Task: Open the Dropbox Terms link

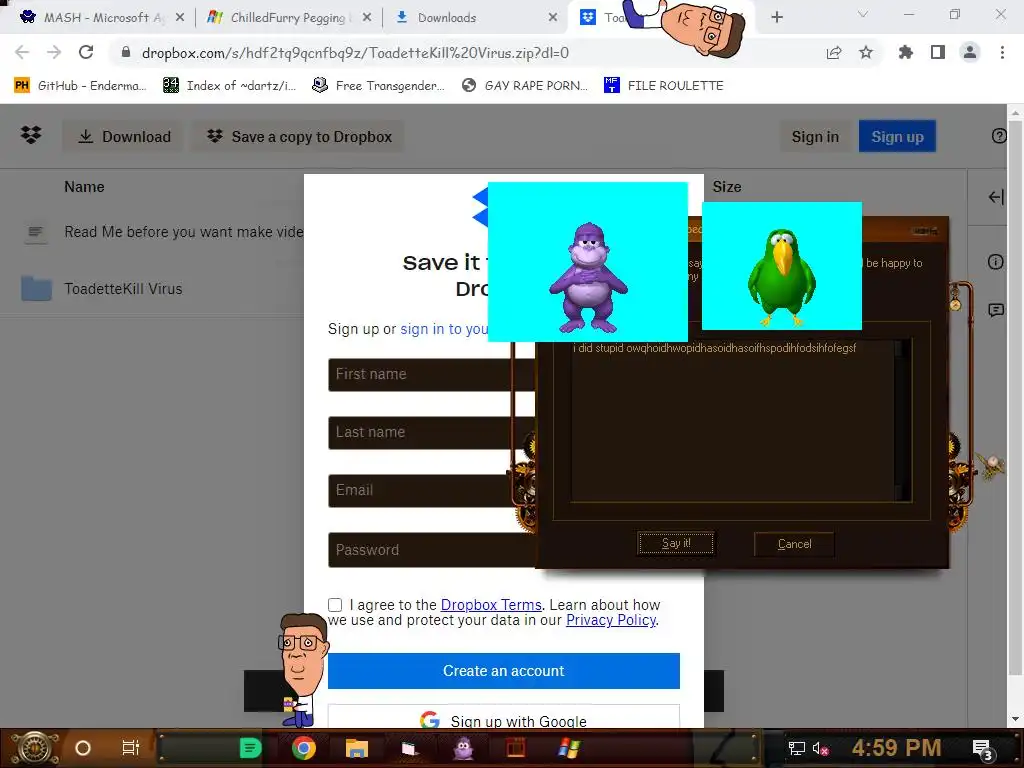Action: (x=491, y=605)
